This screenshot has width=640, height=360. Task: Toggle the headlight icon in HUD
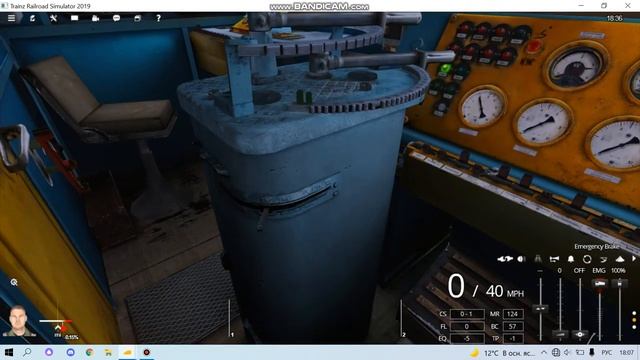click(521, 259)
